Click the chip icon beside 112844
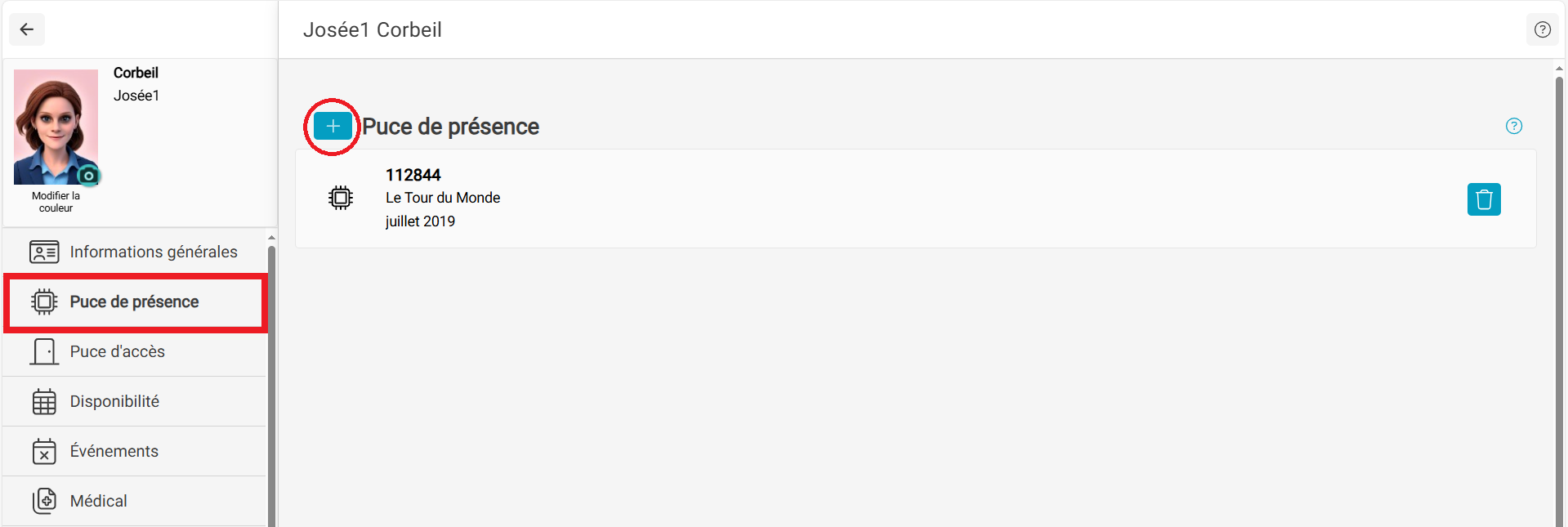Image resolution: width=1568 pixels, height=527 pixels. (x=341, y=198)
